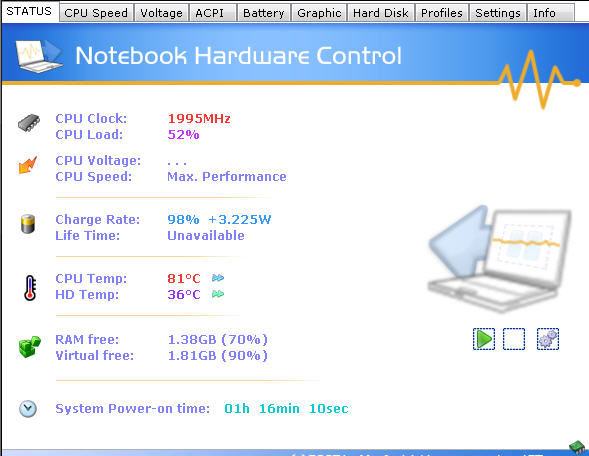The image size is (589, 456).
Task: Click the CPU Speed label in status list
Action: click(94, 177)
